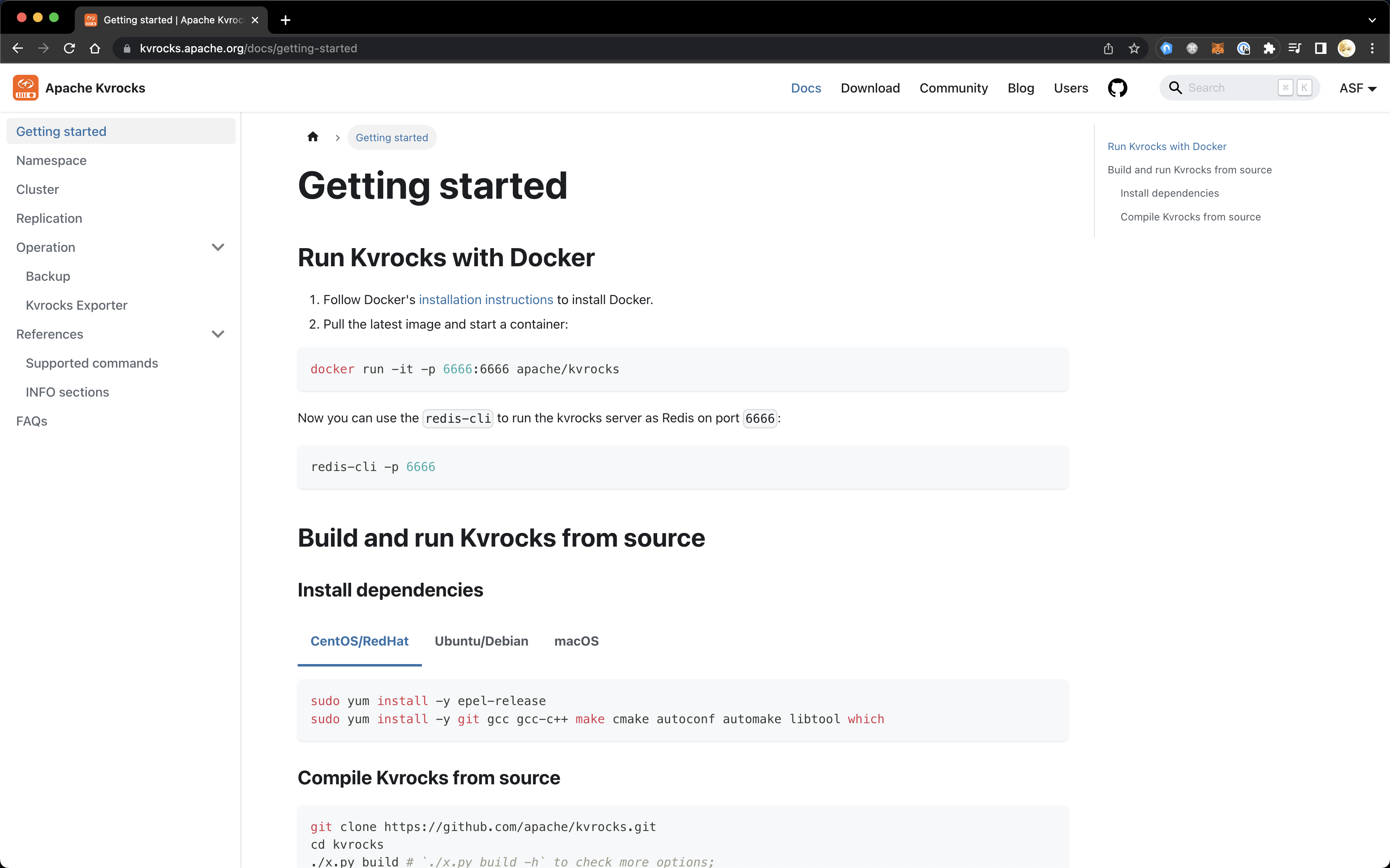Open the Blog nav item

[1020, 88]
